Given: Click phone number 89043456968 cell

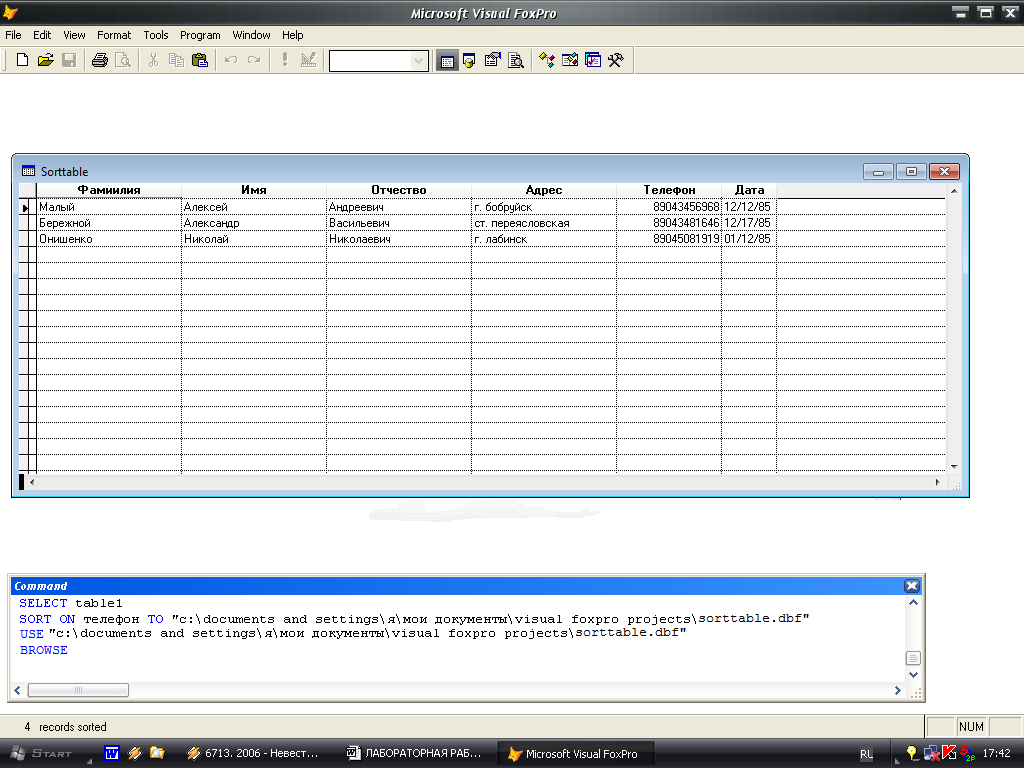Looking at the screenshot, I should tap(669, 207).
